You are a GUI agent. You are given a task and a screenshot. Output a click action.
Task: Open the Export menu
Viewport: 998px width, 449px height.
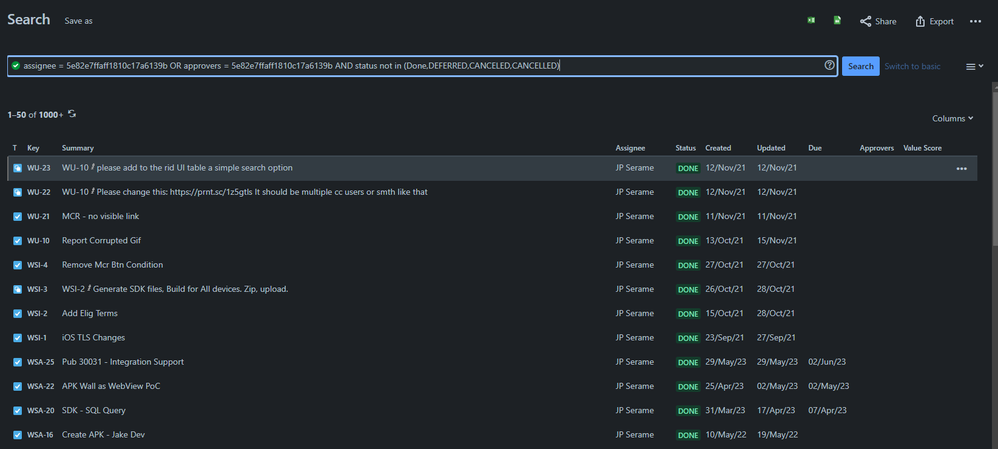pos(934,21)
